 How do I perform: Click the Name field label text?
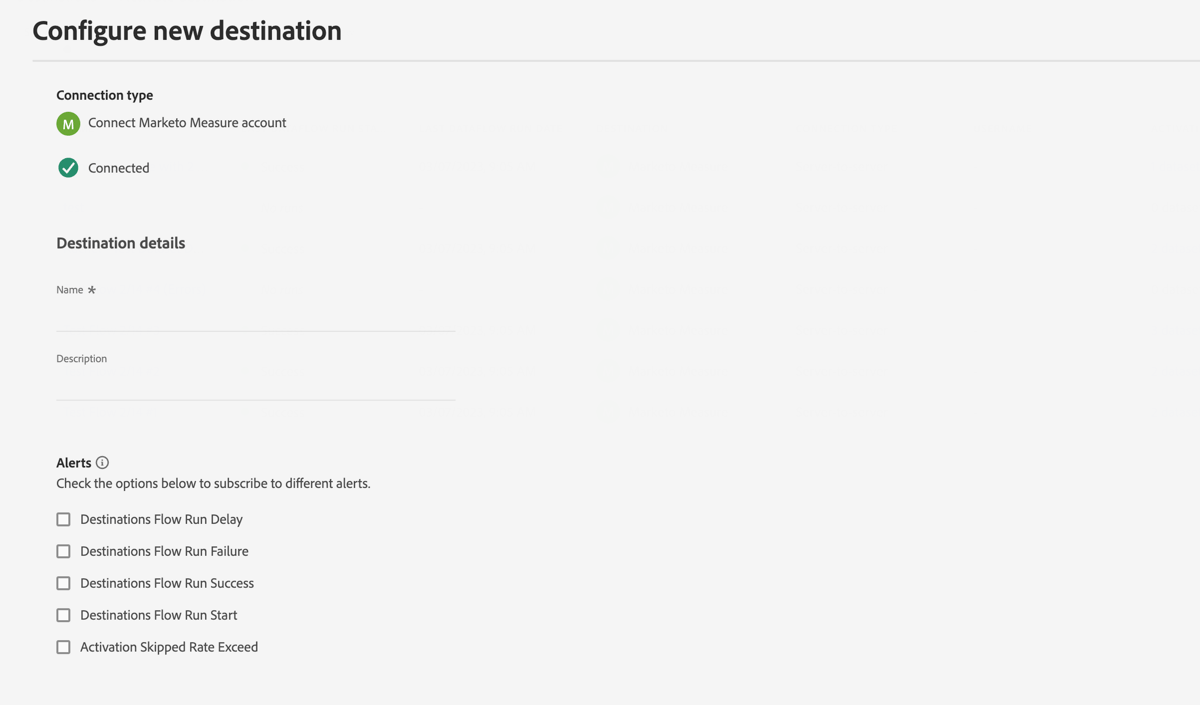pos(70,290)
